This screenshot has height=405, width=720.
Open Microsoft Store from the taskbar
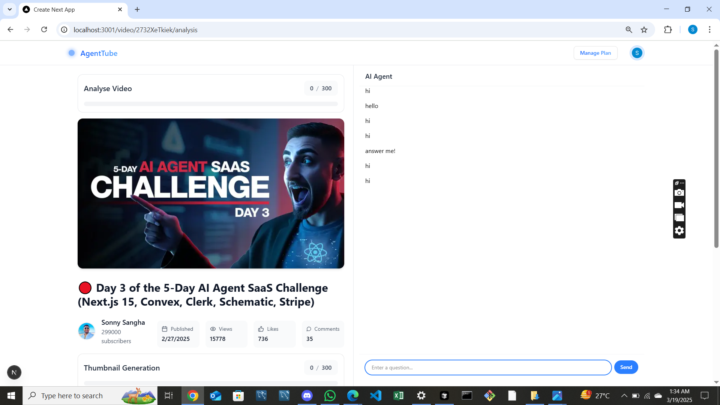coord(238,395)
